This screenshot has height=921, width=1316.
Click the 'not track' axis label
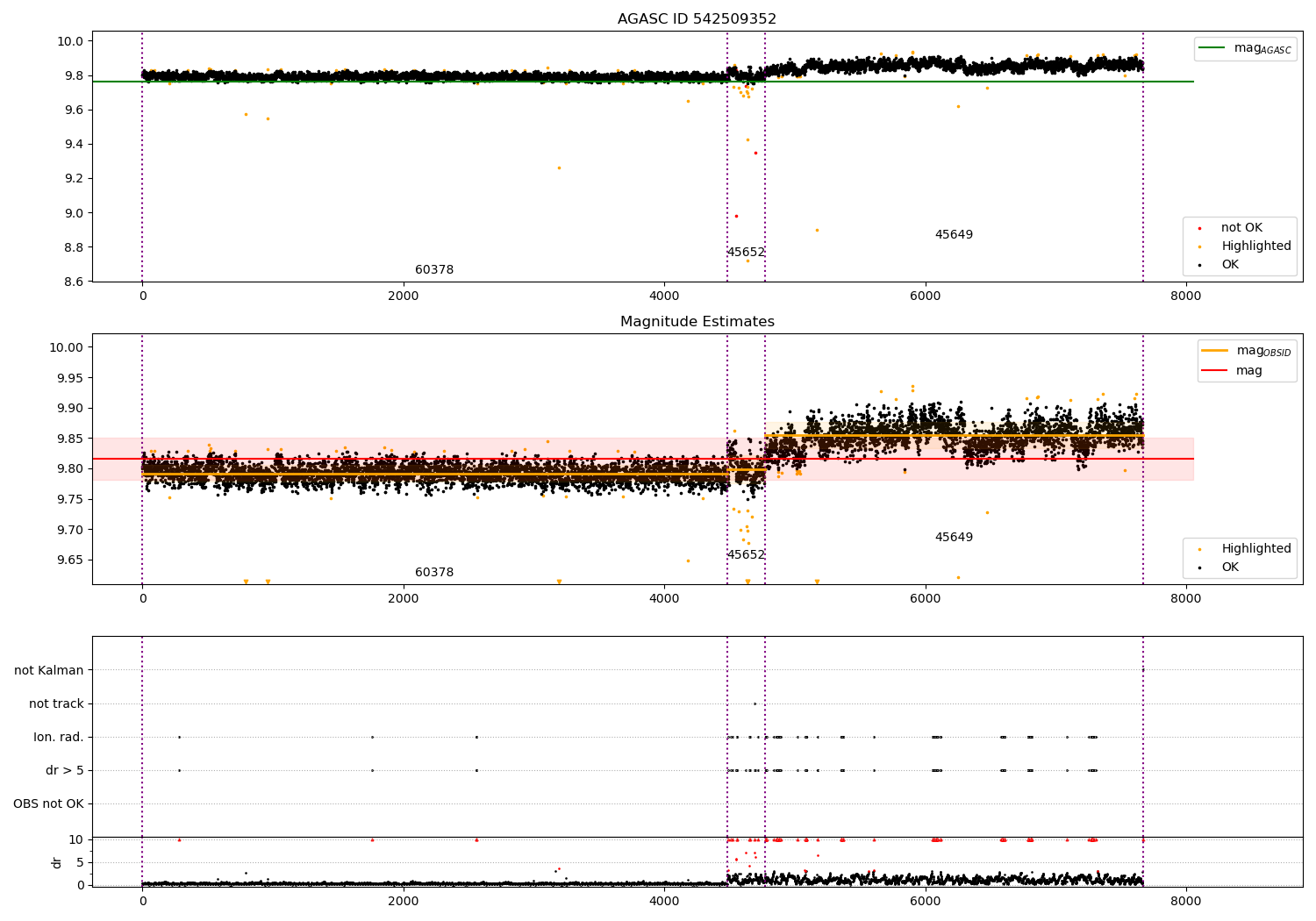tap(56, 704)
